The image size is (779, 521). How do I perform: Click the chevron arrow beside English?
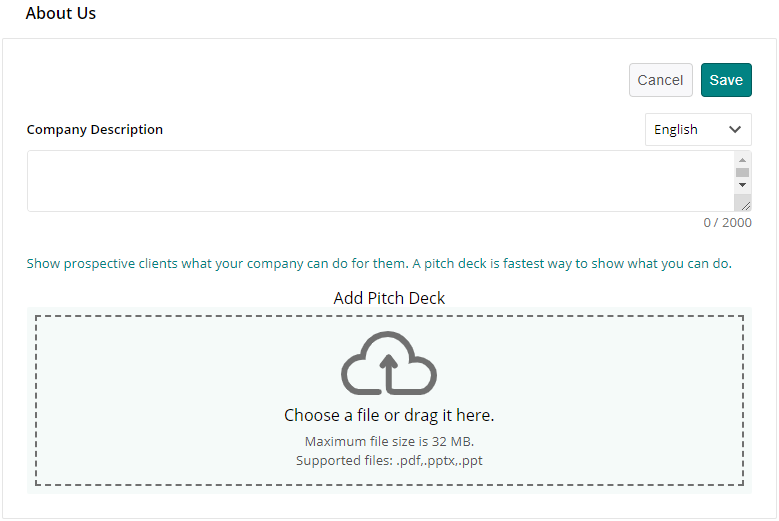(735, 129)
